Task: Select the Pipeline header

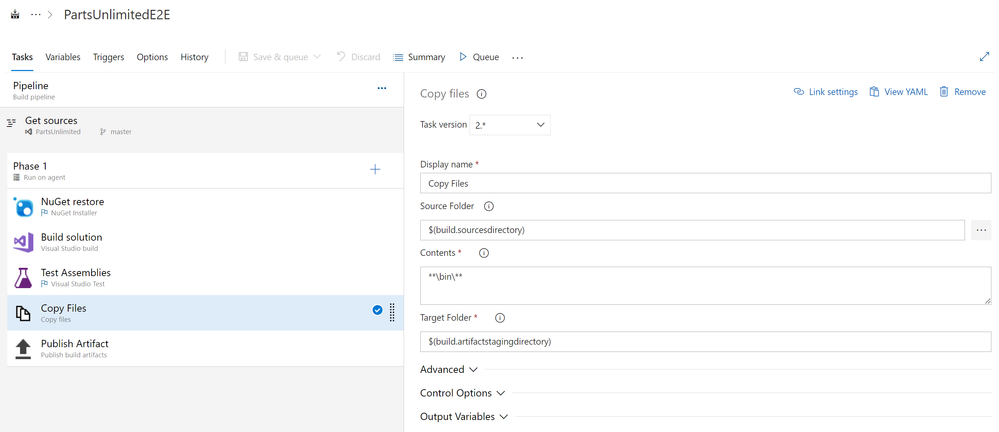Action: click(202, 90)
